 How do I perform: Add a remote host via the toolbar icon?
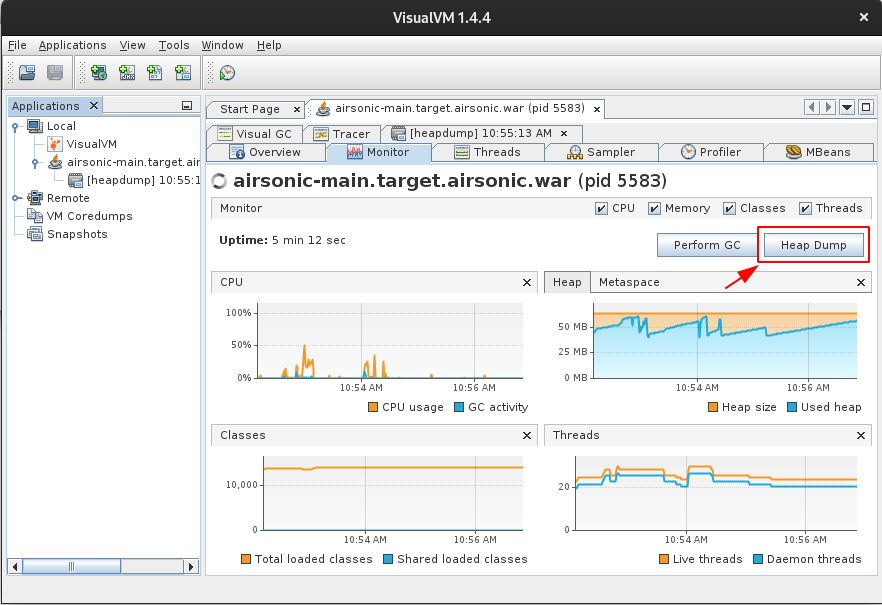pyautogui.click(x=98, y=72)
